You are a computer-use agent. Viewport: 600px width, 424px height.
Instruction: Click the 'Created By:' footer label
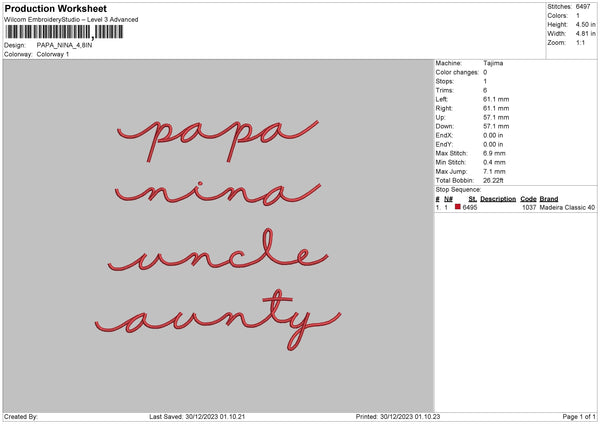(x=21, y=417)
